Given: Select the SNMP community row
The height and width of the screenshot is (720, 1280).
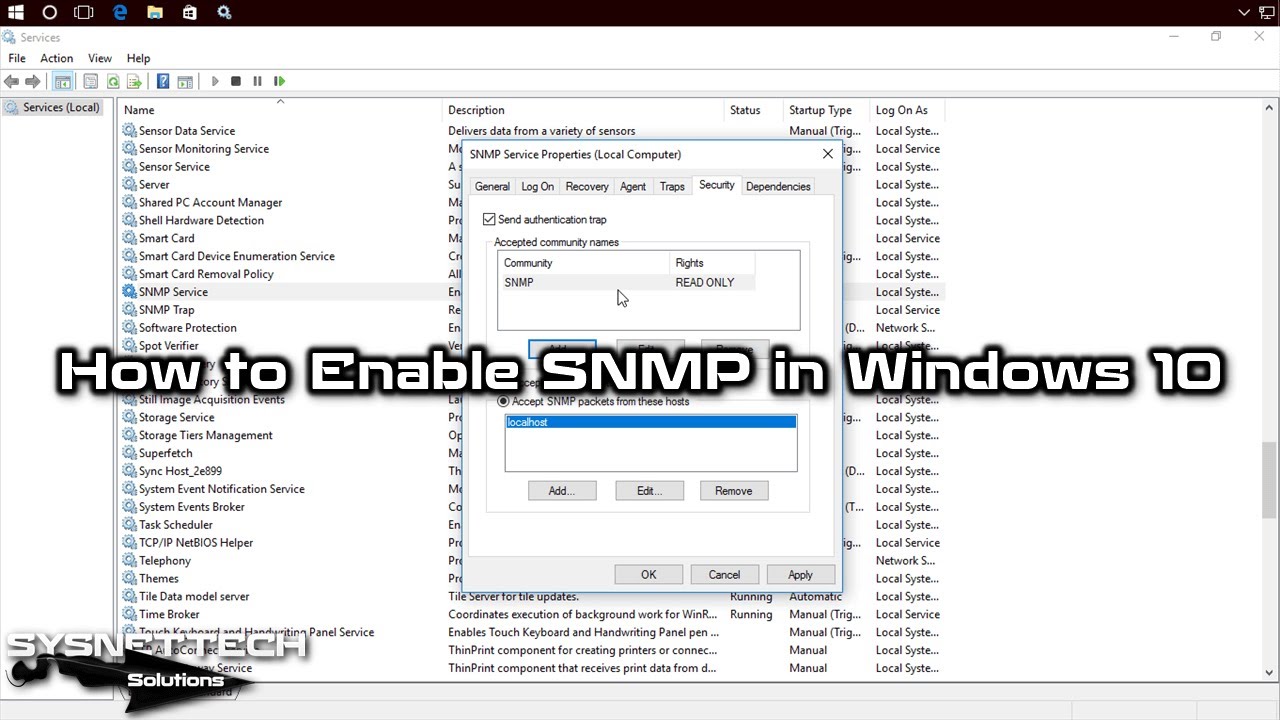Looking at the screenshot, I should click(x=626, y=283).
